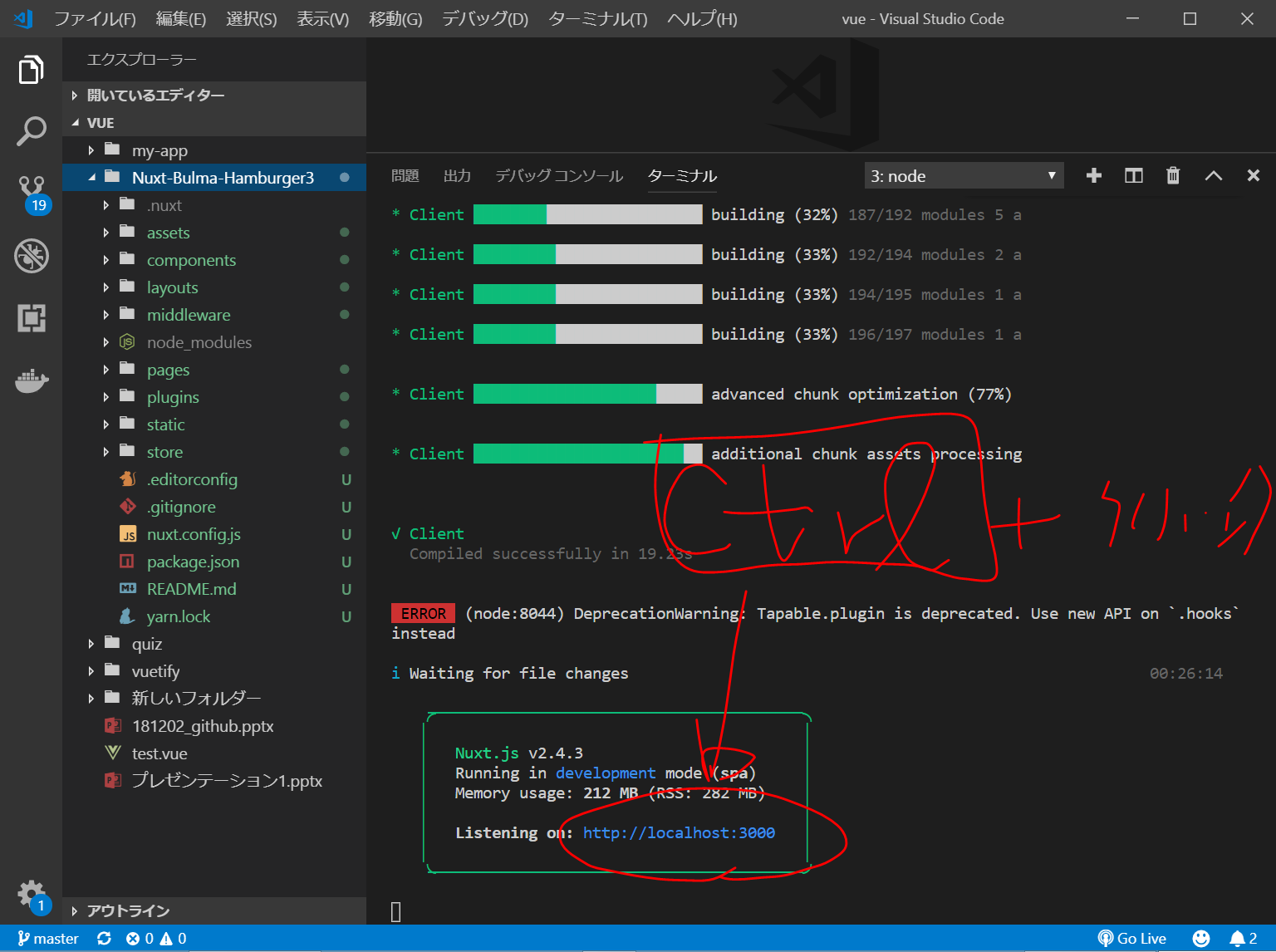Open the ターミナル(T) menu
Viewport: 1276px width, 952px height.
597,18
